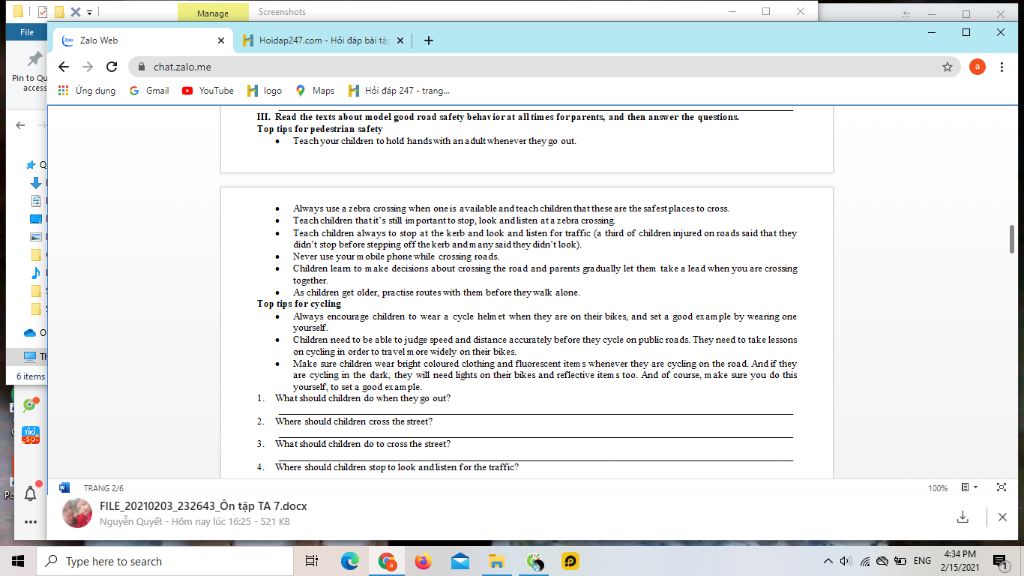Click Pin to Quick access in Explorer

(29, 72)
